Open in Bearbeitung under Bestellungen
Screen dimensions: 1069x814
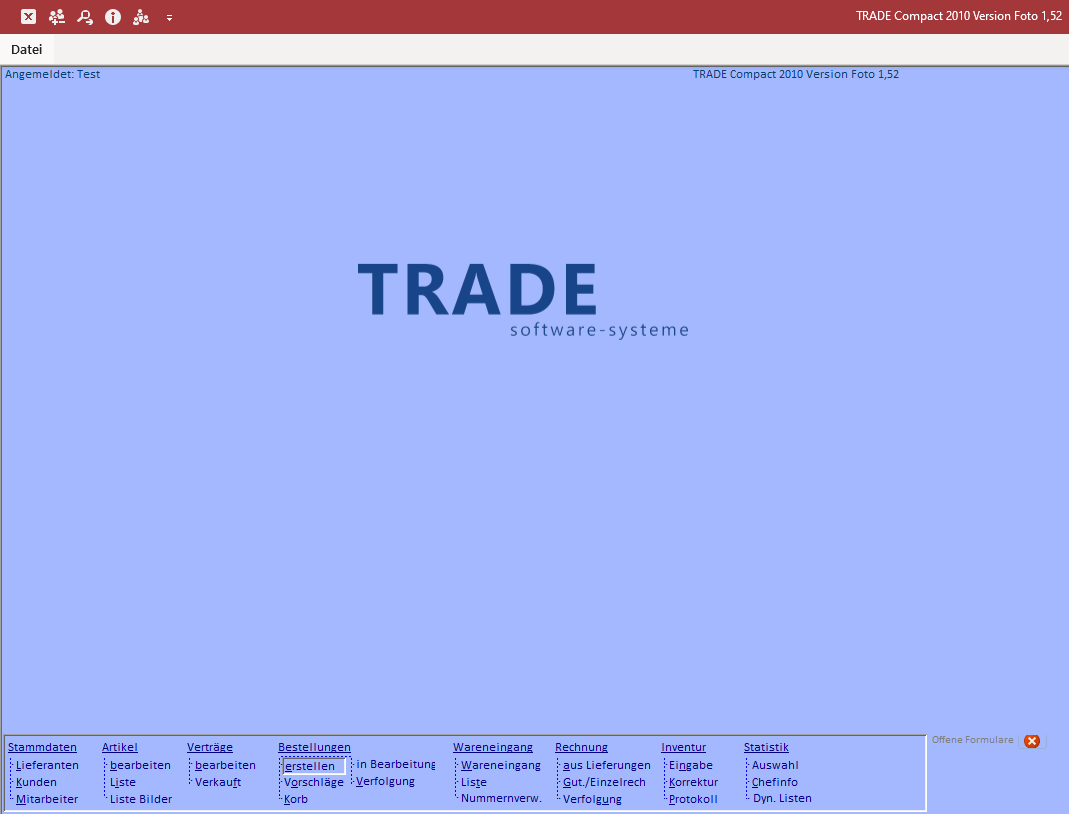click(x=395, y=764)
